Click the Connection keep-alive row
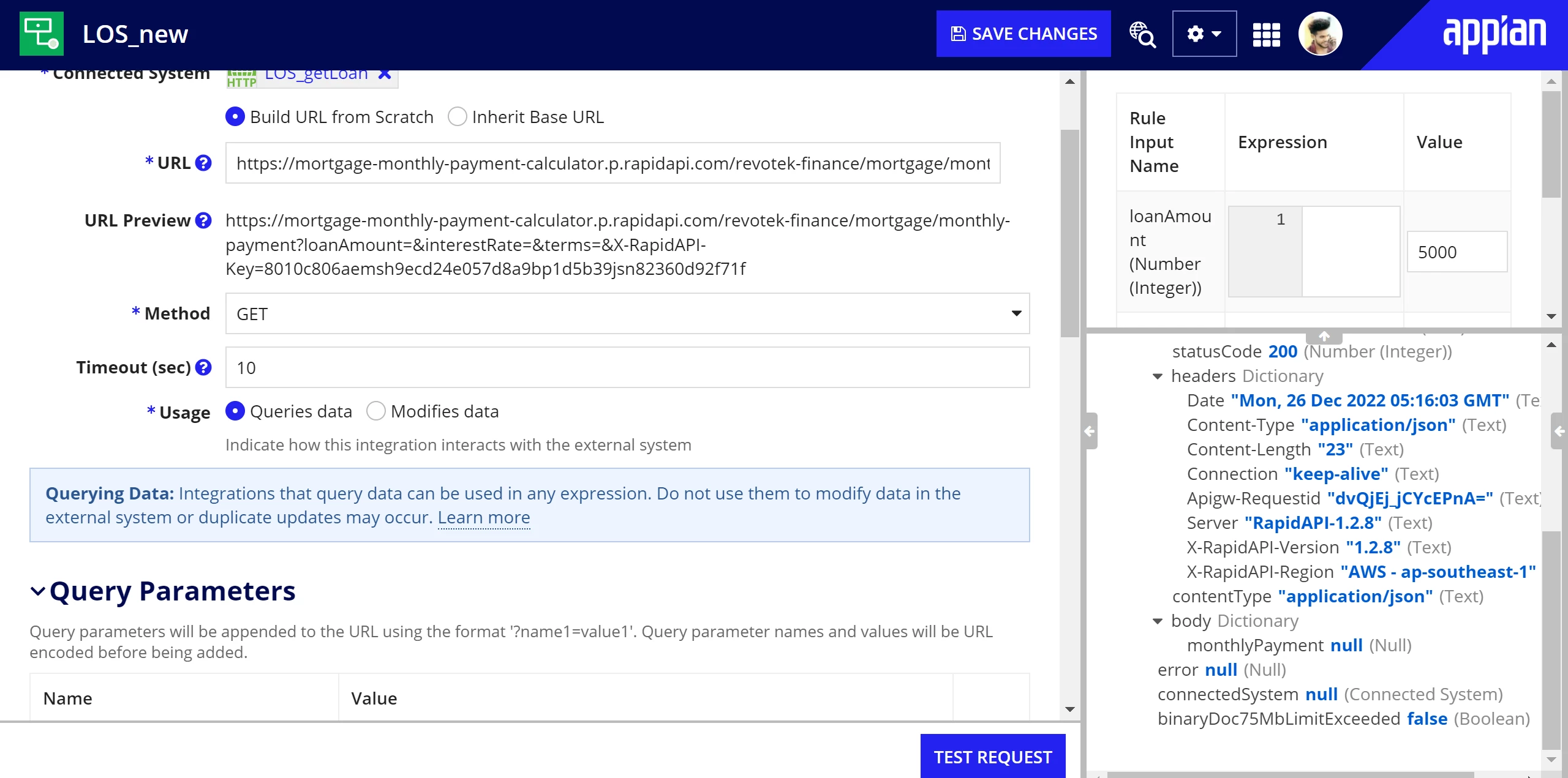1568x778 pixels. click(1313, 474)
